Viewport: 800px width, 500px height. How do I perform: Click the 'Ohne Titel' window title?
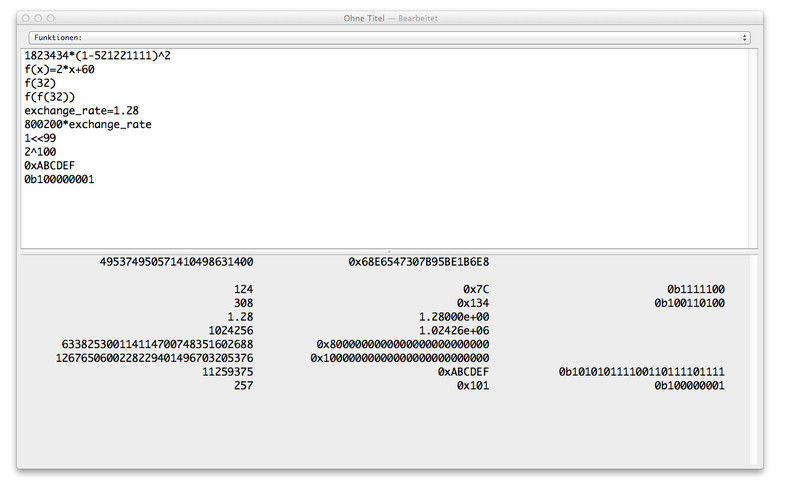pos(364,18)
